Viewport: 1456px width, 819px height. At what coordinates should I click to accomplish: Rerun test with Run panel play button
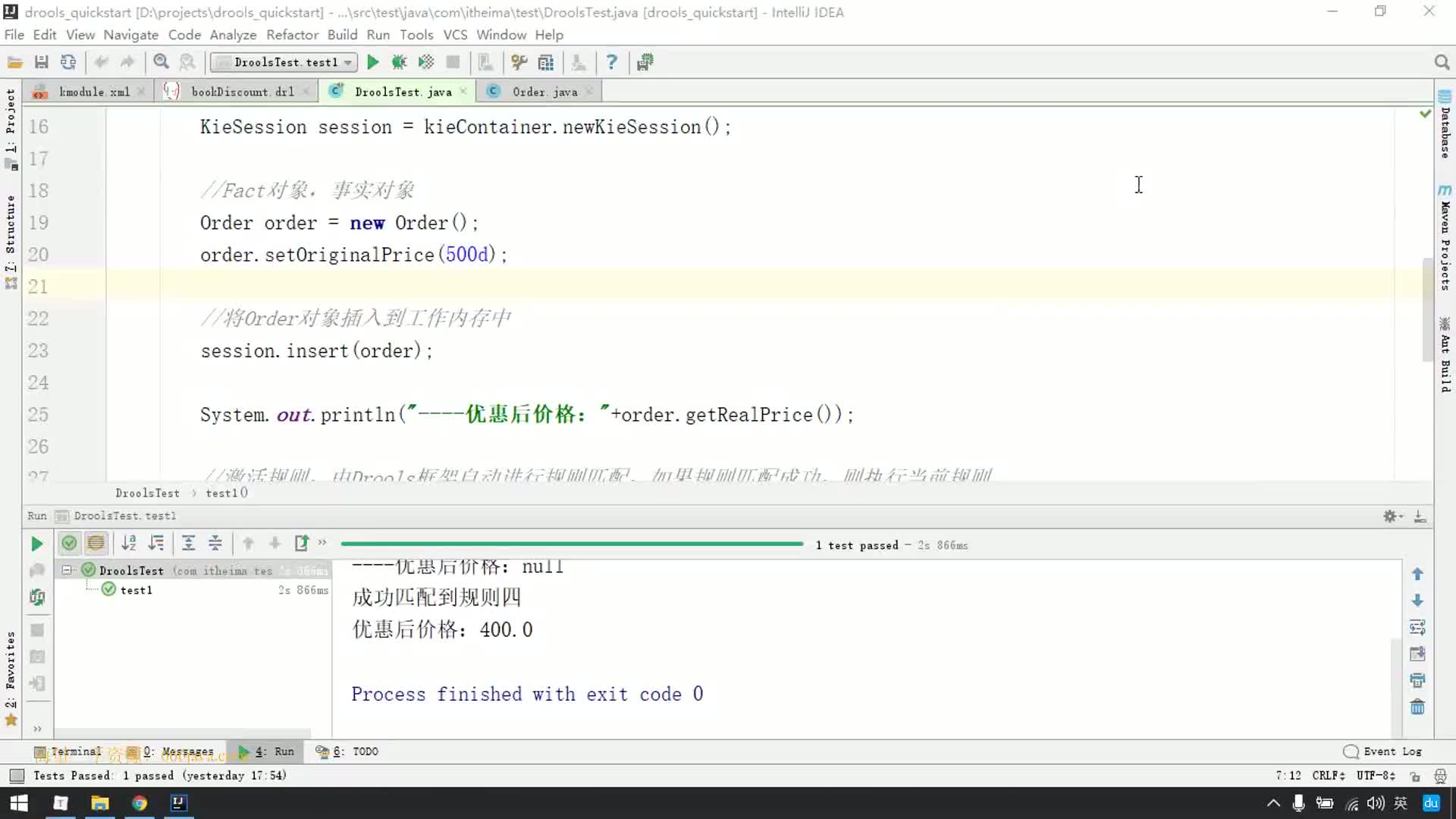coord(36,544)
